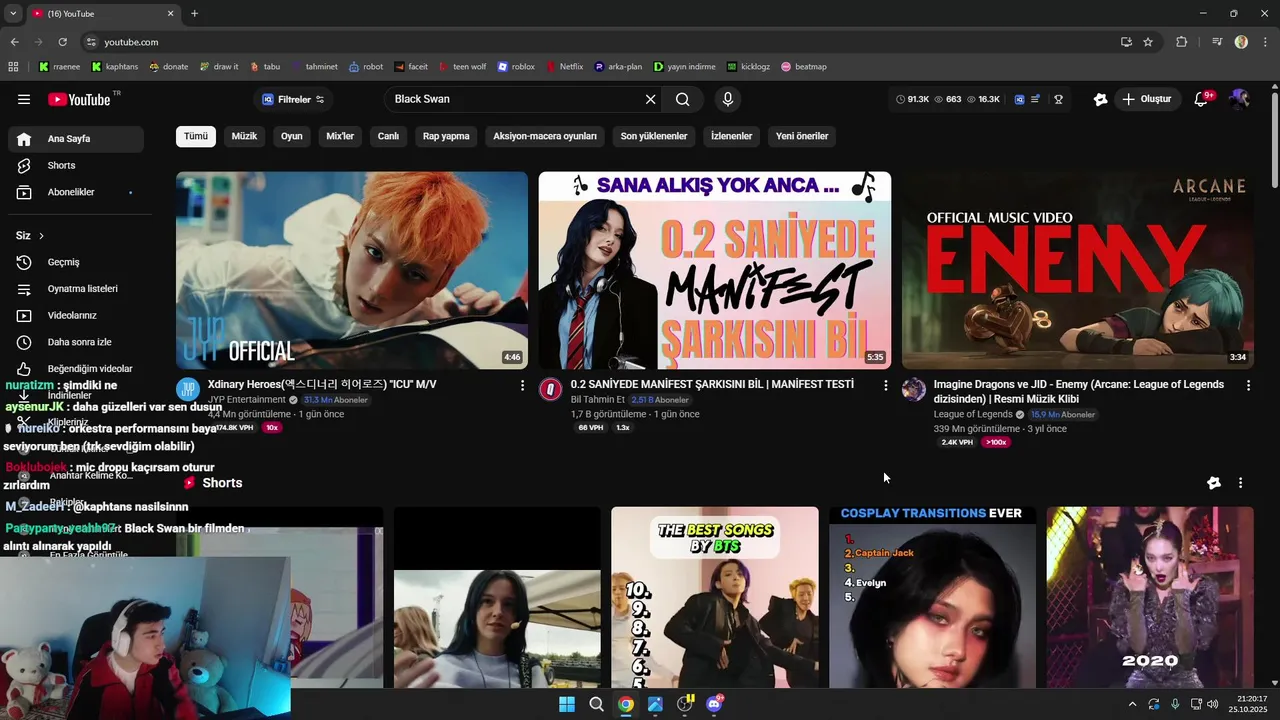Open the Cosplay Transitions Ever short

point(932,597)
